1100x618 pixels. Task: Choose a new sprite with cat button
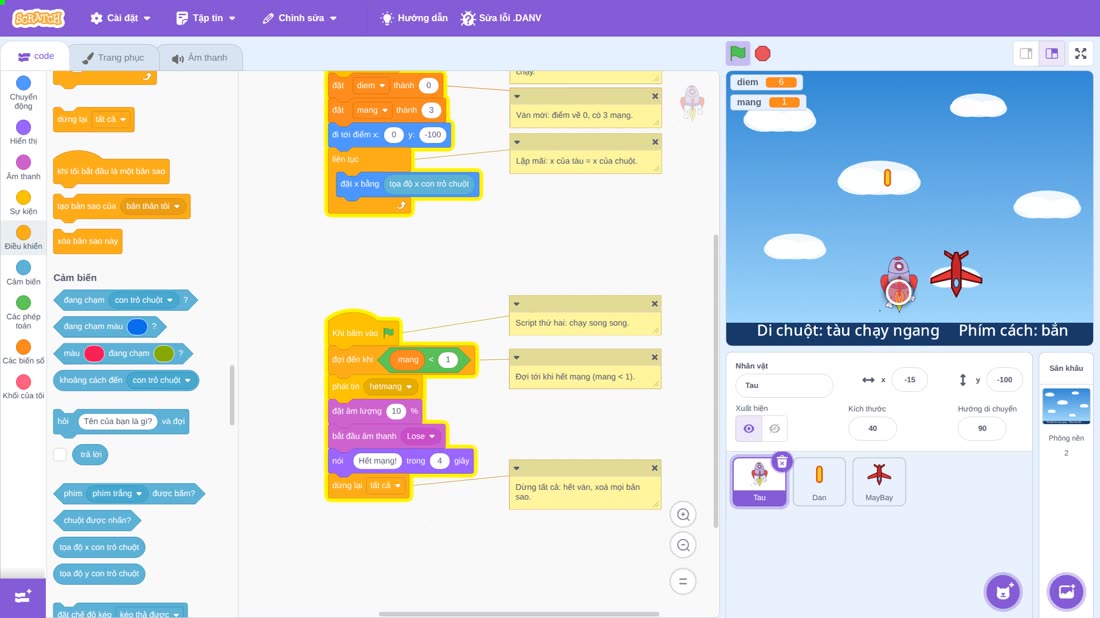(x=1003, y=591)
